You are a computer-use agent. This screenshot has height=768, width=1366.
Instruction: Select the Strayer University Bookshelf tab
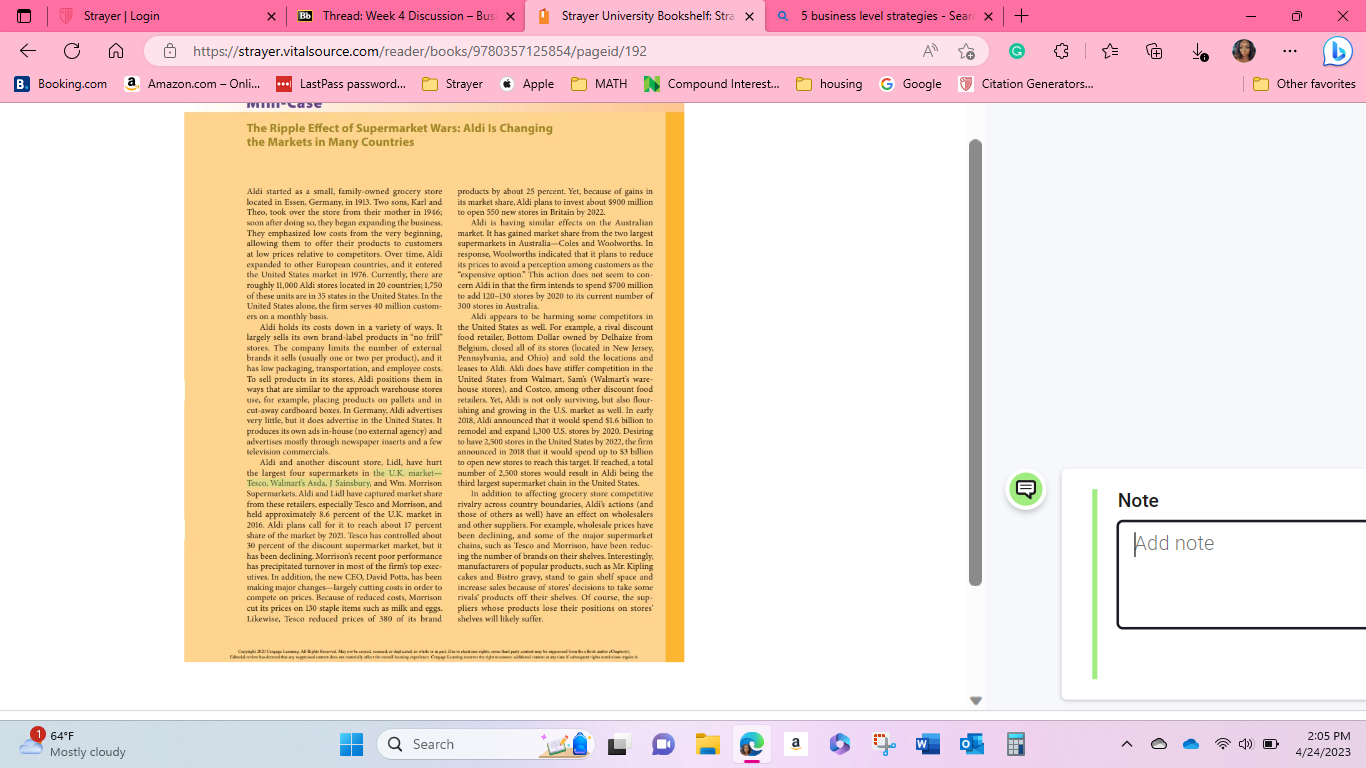click(646, 16)
